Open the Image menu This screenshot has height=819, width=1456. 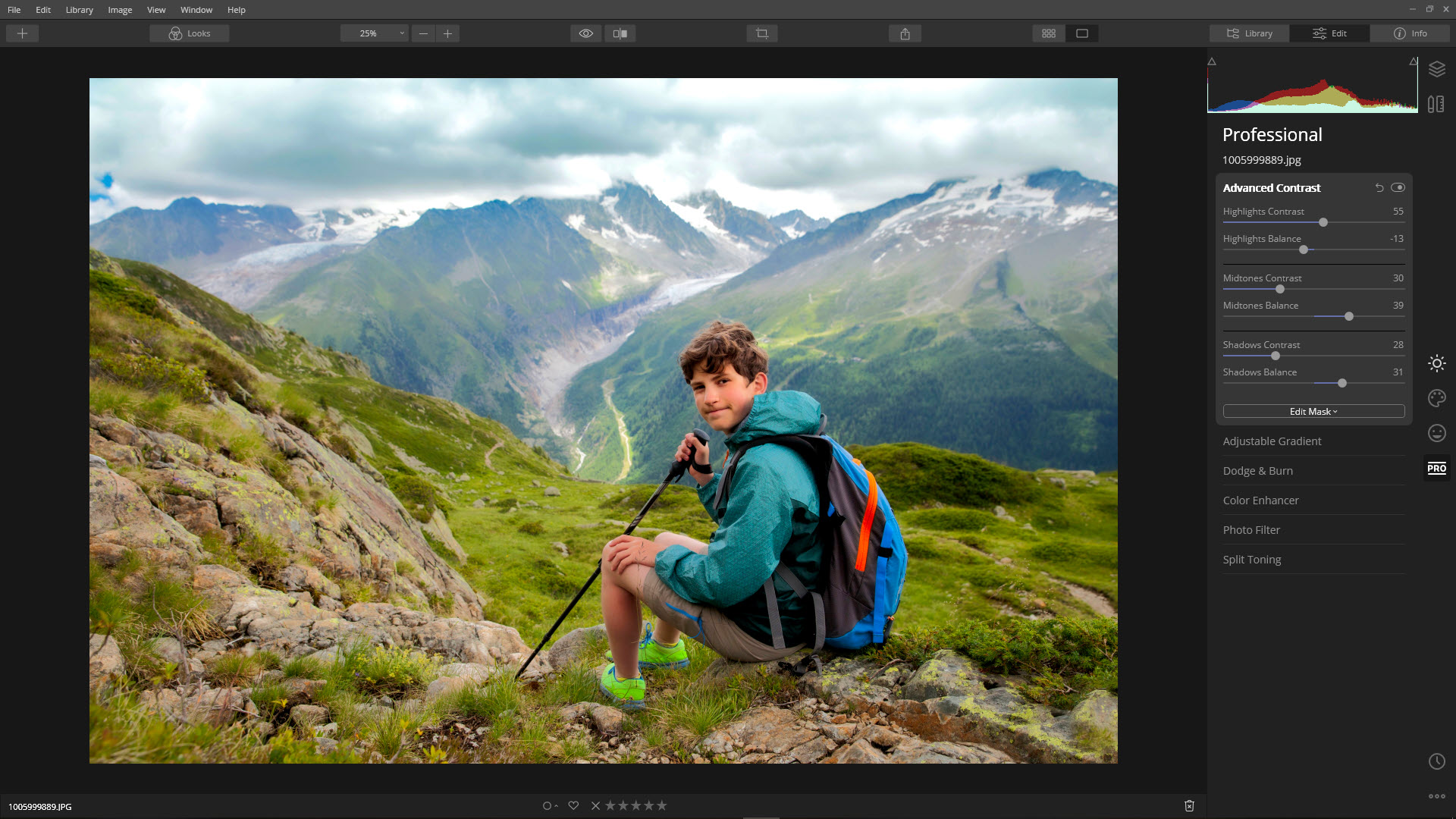click(x=120, y=10)
